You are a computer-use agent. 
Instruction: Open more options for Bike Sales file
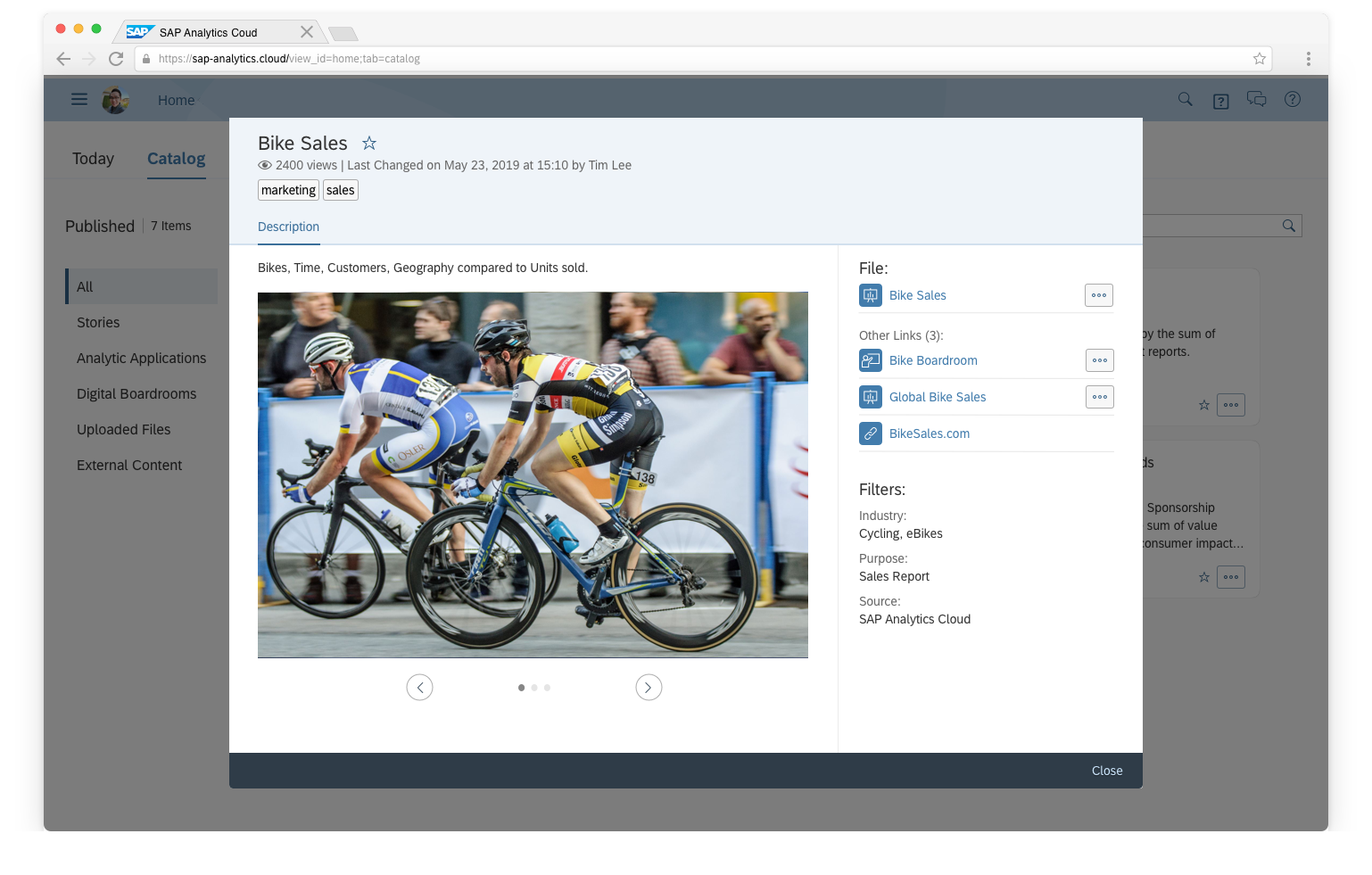1099,295
